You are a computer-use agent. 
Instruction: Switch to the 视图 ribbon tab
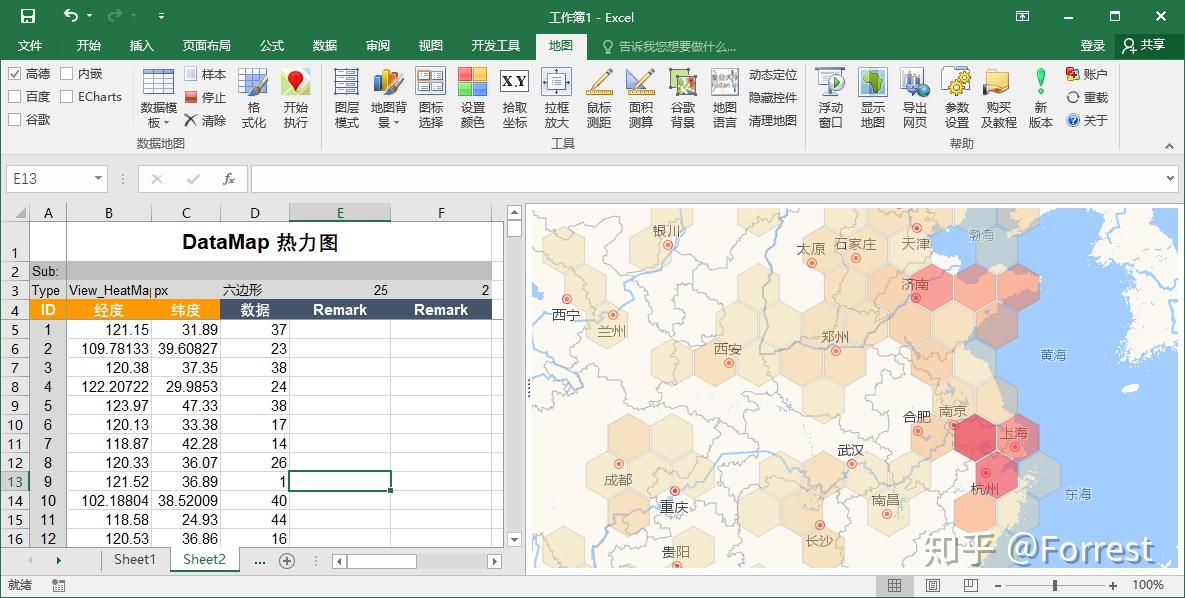click(430, 45)
